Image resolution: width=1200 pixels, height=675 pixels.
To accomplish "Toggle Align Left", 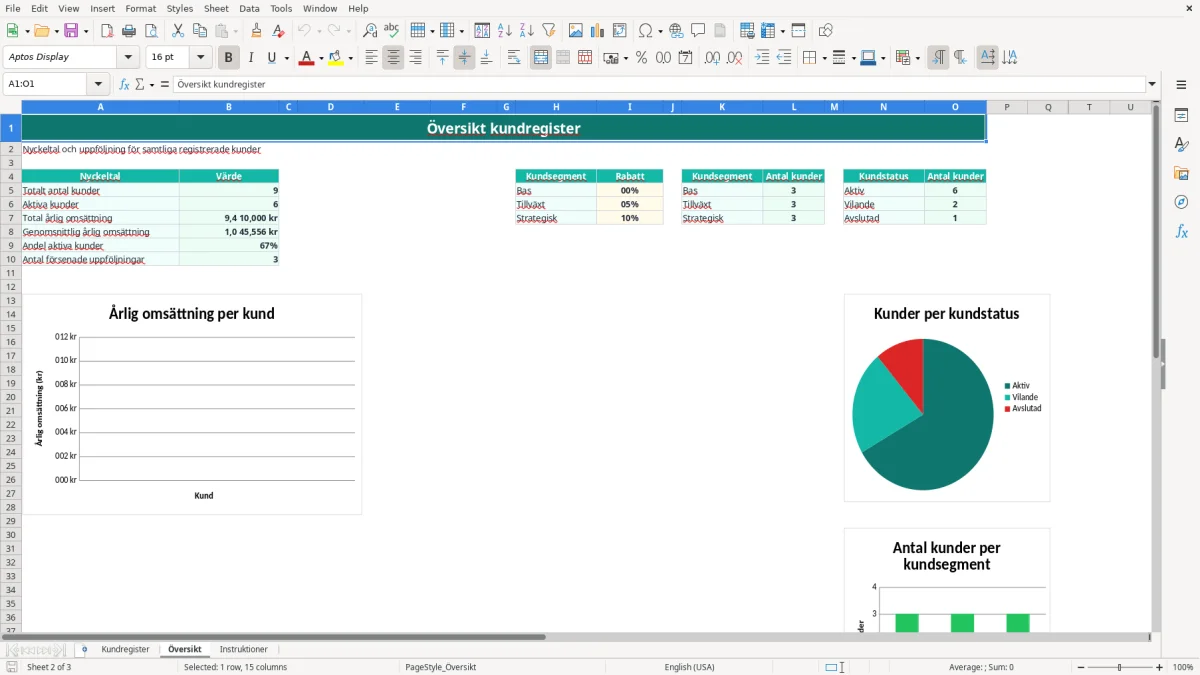I will pos(371,58).
